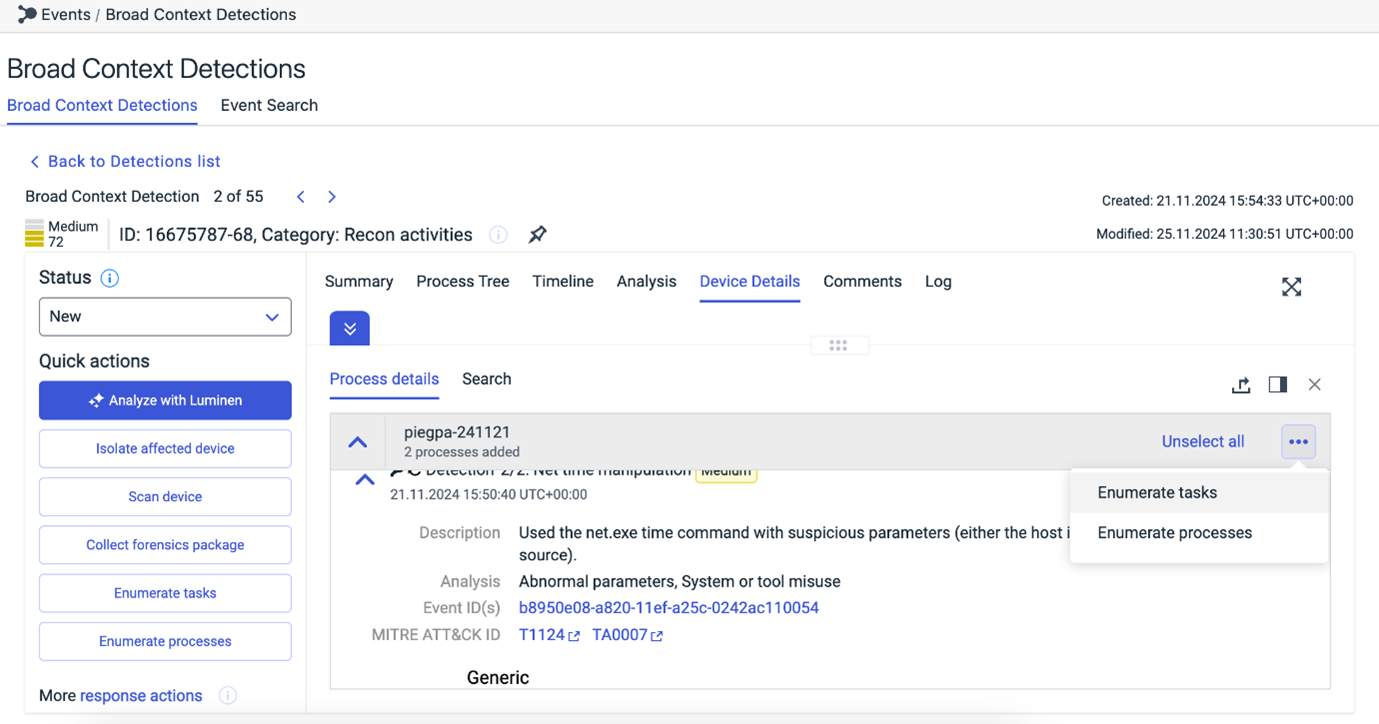Select the Broad Context Detections tab

102,105
